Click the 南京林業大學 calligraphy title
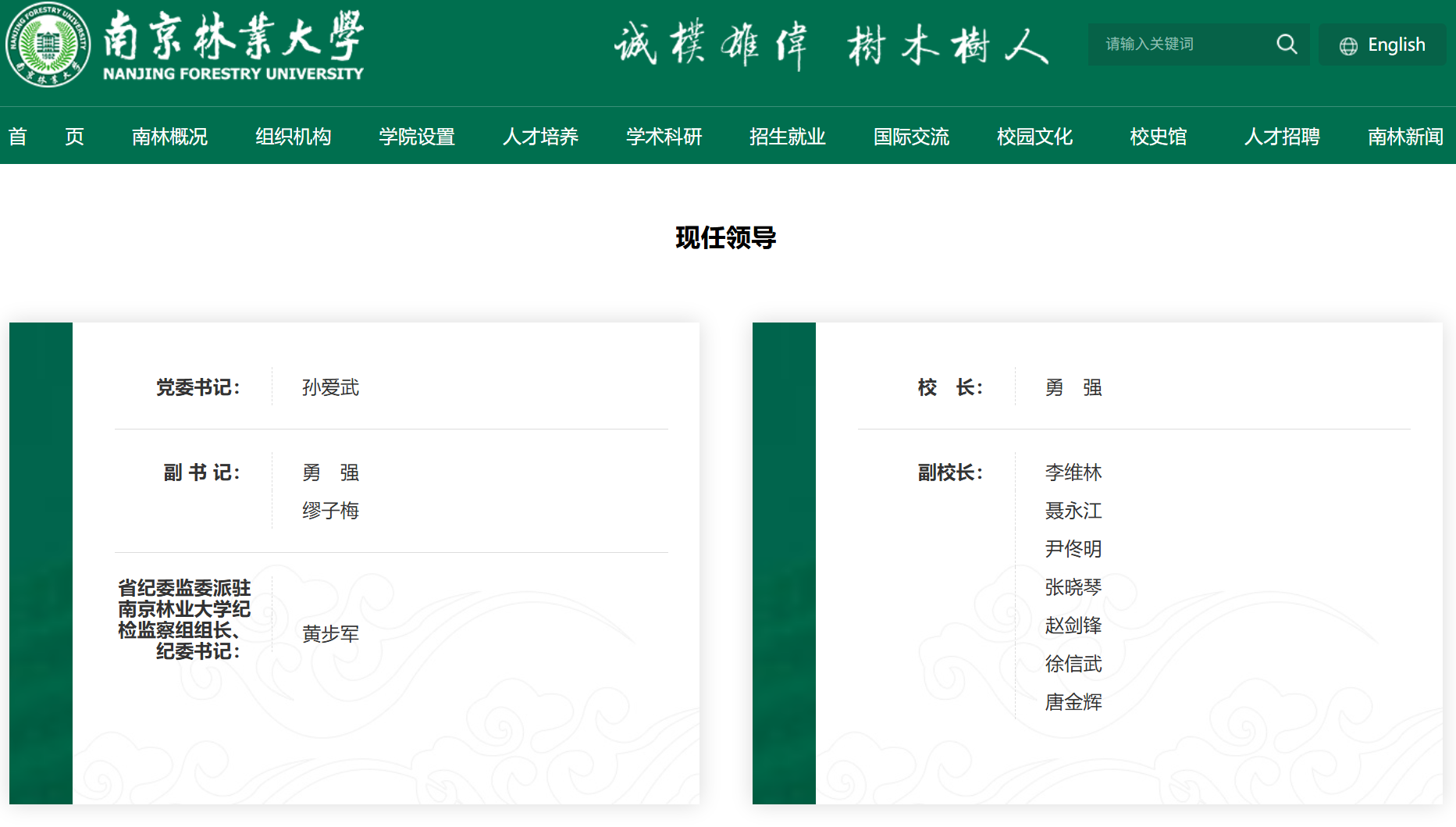Viewport: 1456px width, 827px height. [233, 36]
